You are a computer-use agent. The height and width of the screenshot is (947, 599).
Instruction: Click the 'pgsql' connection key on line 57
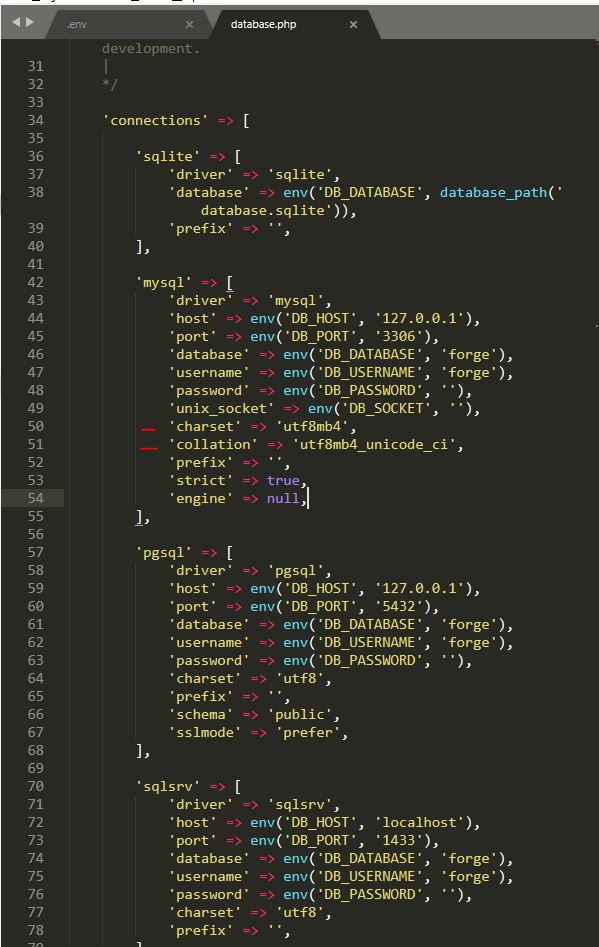click(163, 552)
